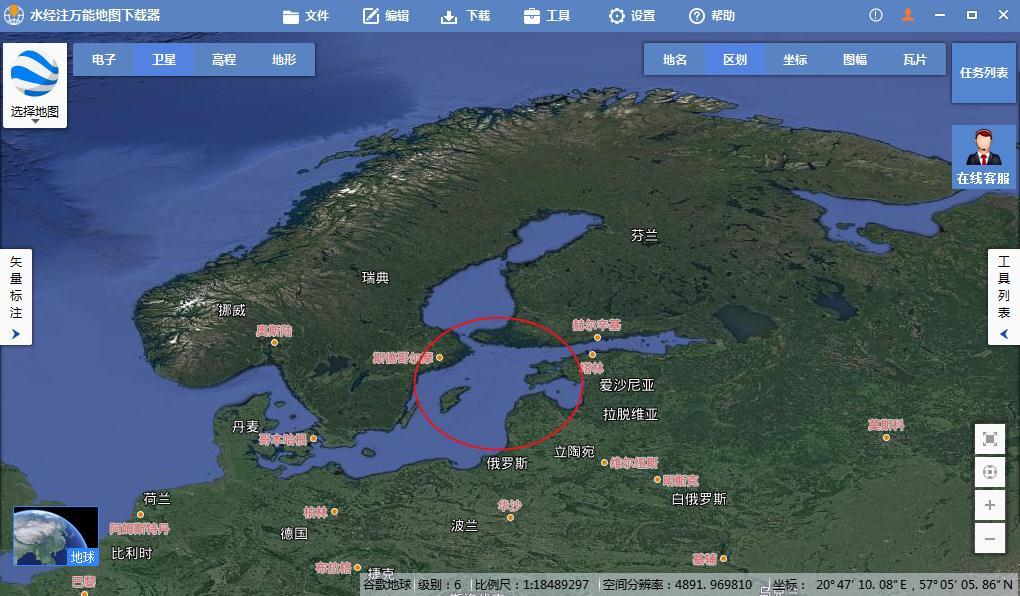Screen dimensions: 1020x596
Task: Switch to 卫星 satellite map layer
Action: [x=164, y=60]
